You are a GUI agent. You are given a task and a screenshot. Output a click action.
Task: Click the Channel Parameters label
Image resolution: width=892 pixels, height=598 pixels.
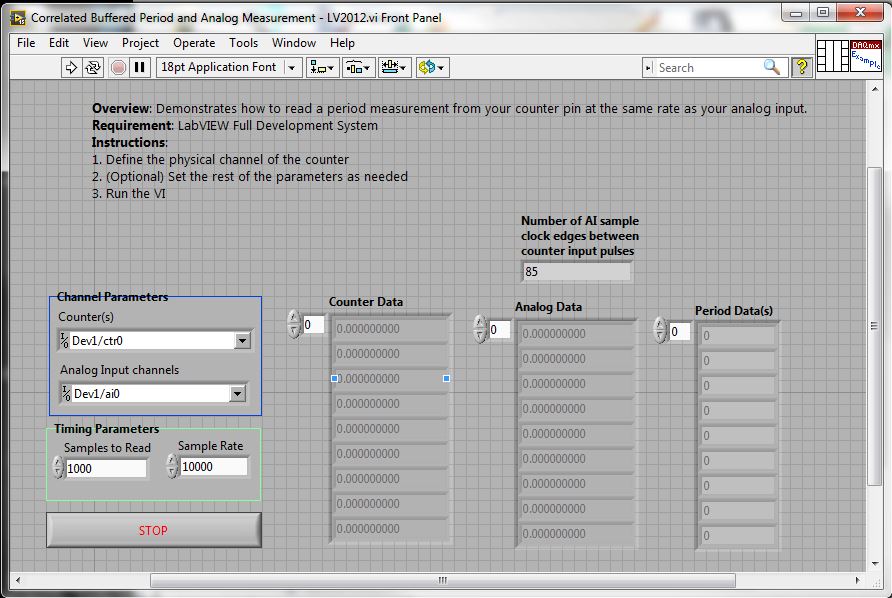point(113,297)
